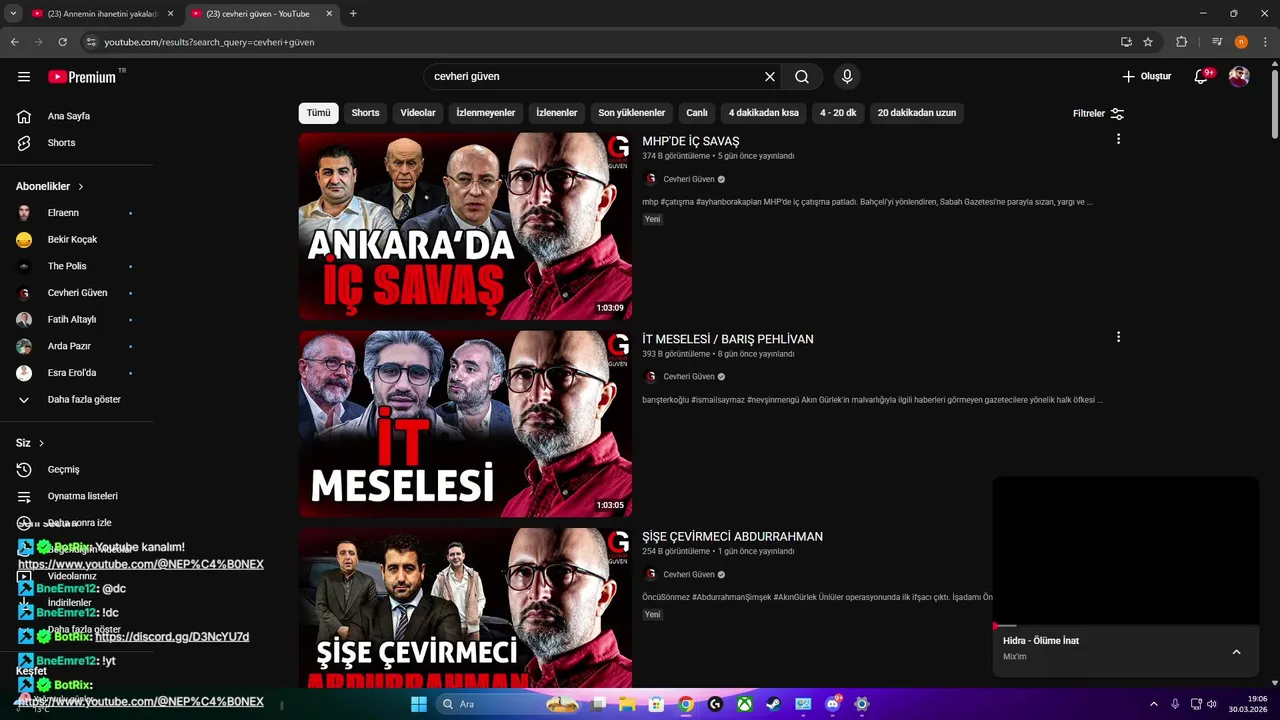Viewport: 1280px width, 720px height.
Task: Open MHP'DE İÇ SAVAŞ video title
Action: coord(691,141)
